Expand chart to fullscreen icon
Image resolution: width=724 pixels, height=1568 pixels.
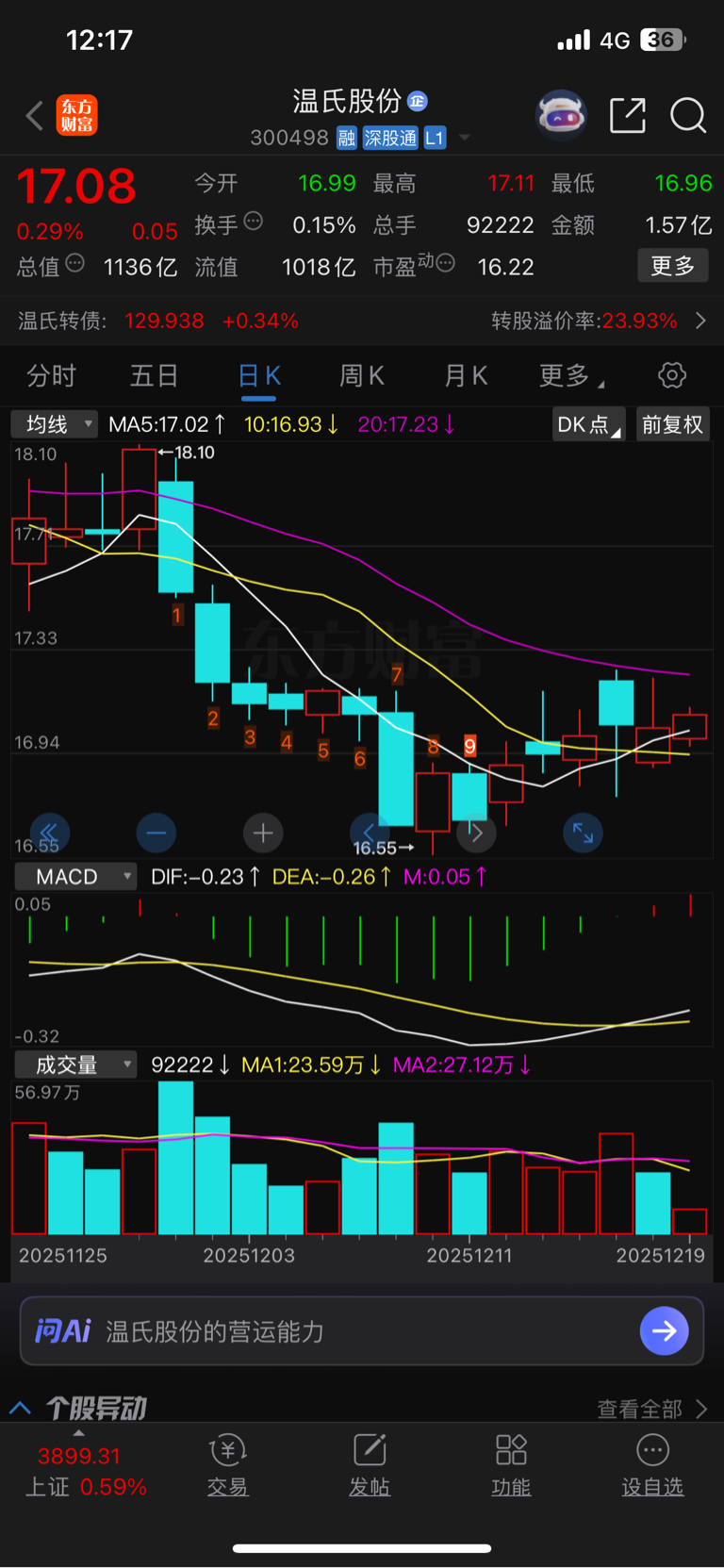pos(583,833)
